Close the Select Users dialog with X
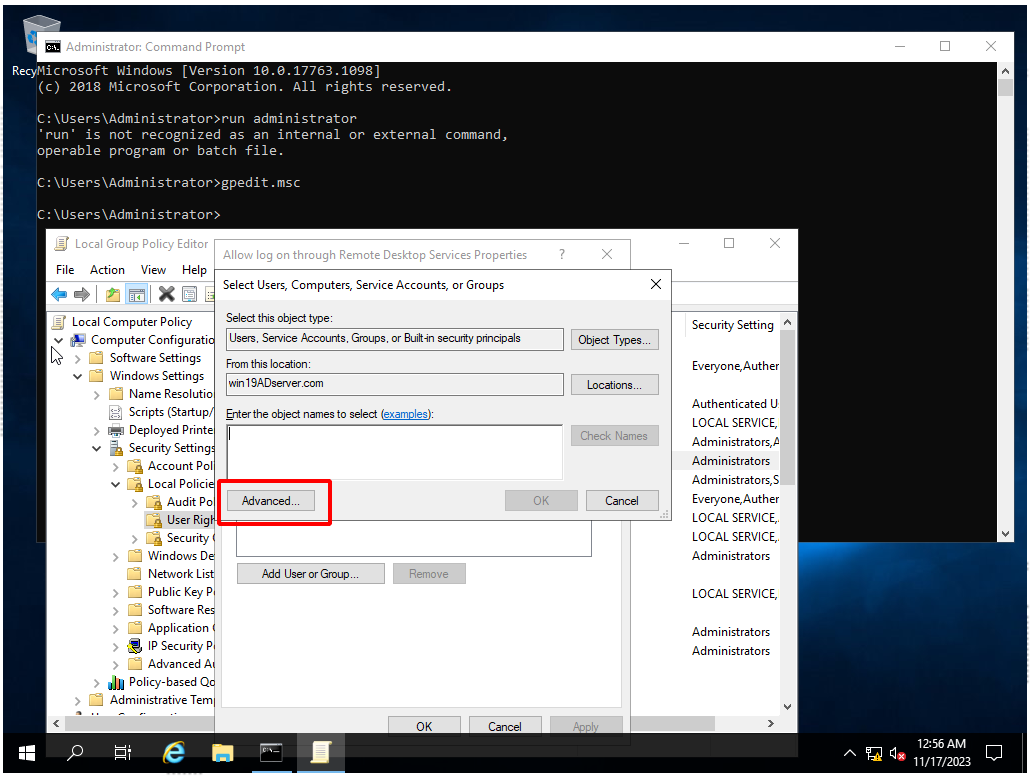The height and width of the screenshot is (776, 1030). pyautogui.click(x=656, y=284)
